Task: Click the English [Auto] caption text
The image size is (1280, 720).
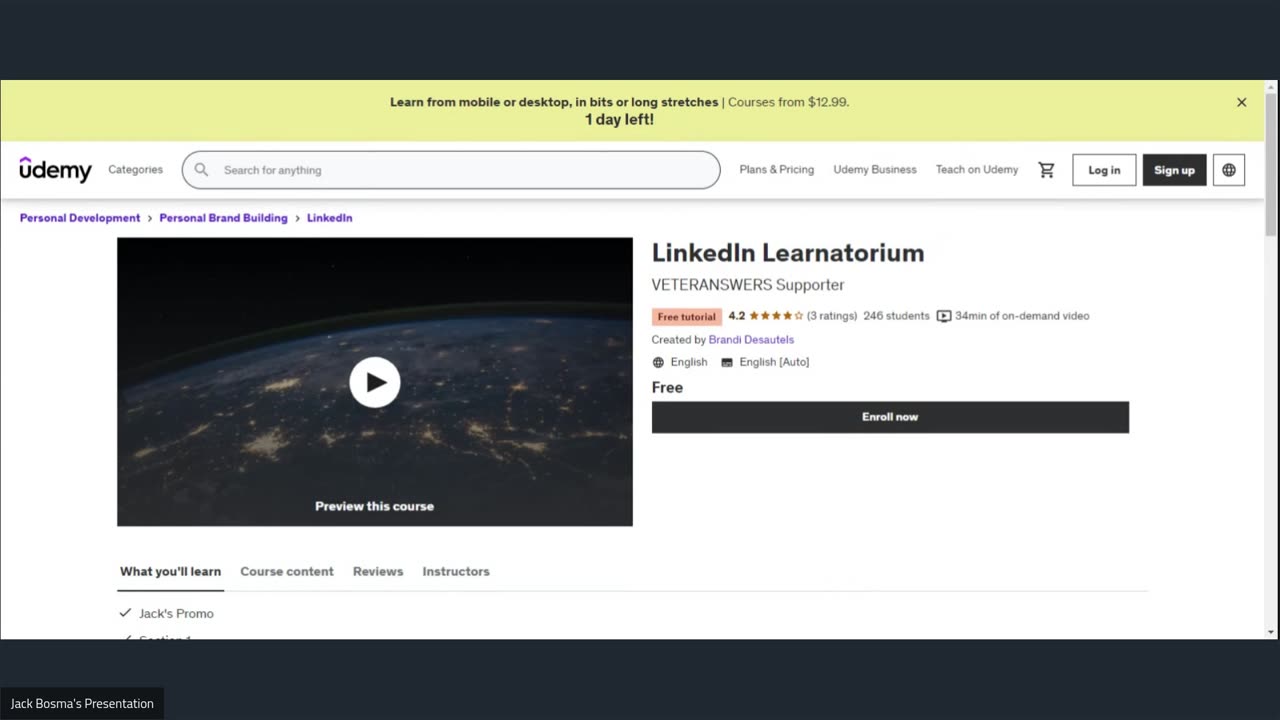Action: (x=775, y=362)
